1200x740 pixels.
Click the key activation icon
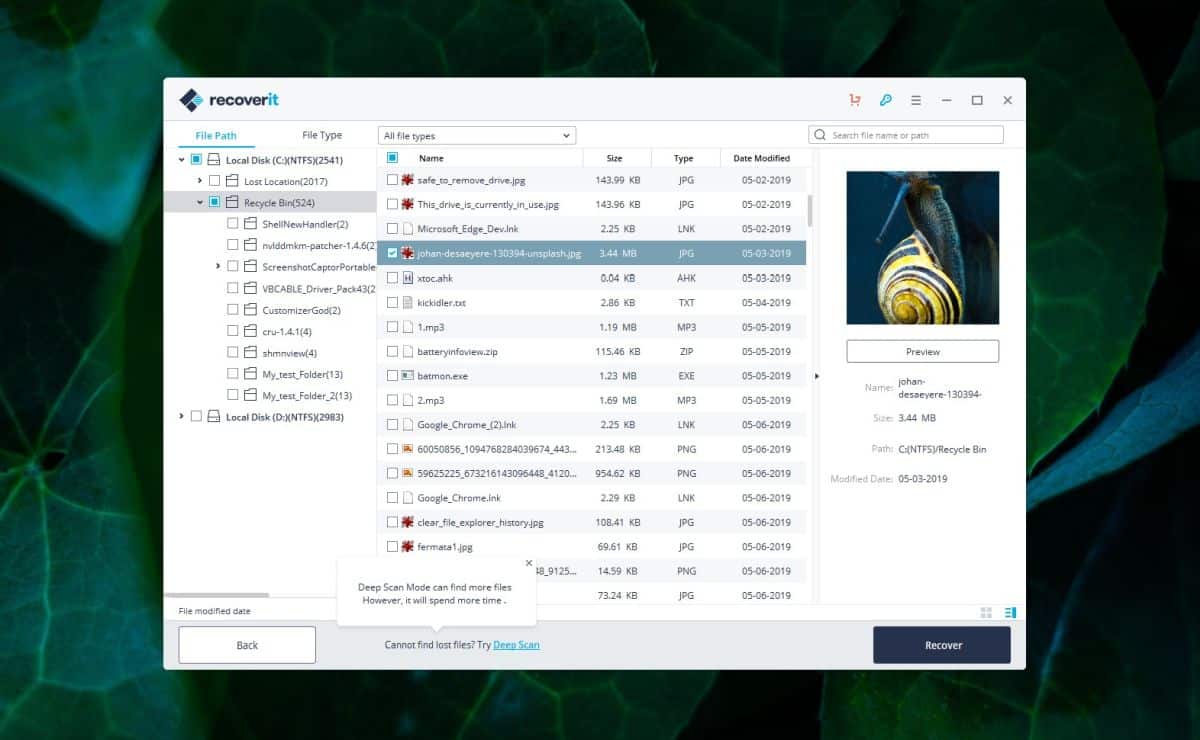click(885, 100)
